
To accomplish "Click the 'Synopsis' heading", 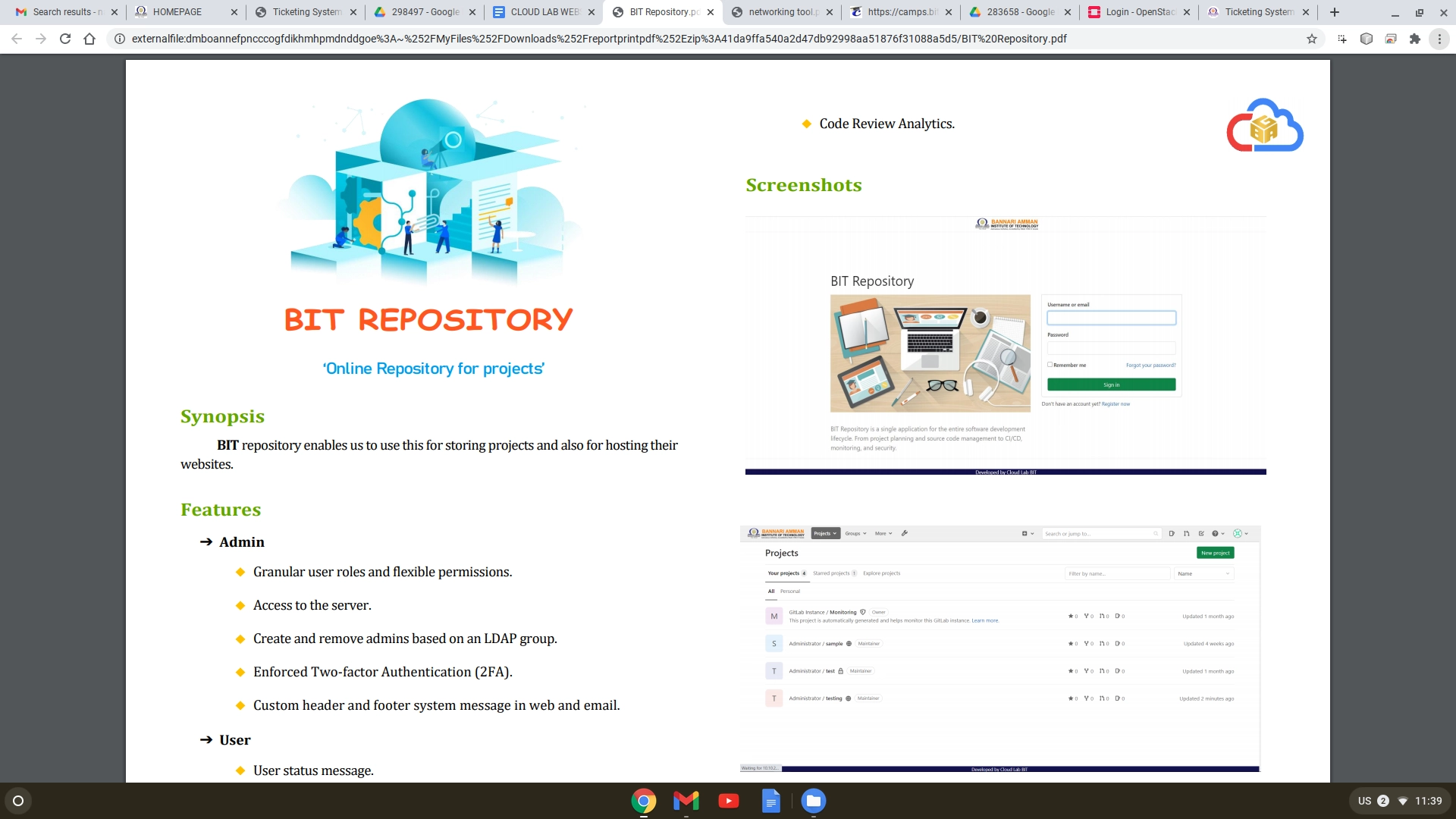I will click(222, 416).
